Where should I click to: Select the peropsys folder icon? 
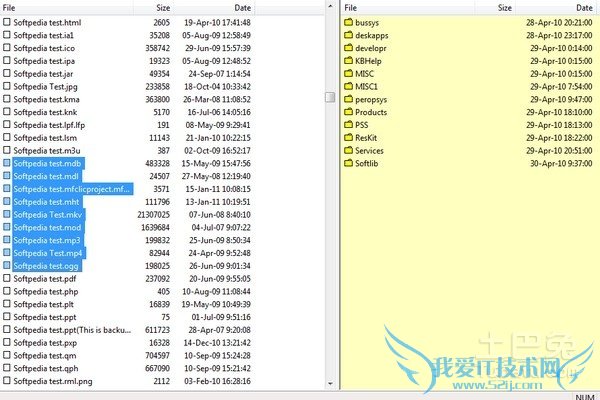pyautogui.click(x=348, y=99)
